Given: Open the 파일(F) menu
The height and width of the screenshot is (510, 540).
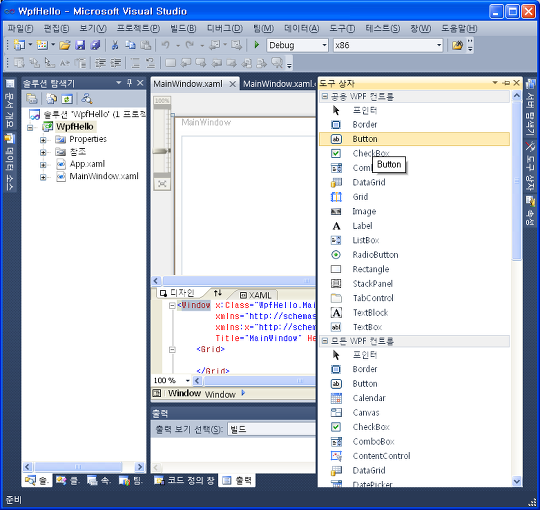Looking at the screenshot, I should pyautogui.click(x=20, y=29).
